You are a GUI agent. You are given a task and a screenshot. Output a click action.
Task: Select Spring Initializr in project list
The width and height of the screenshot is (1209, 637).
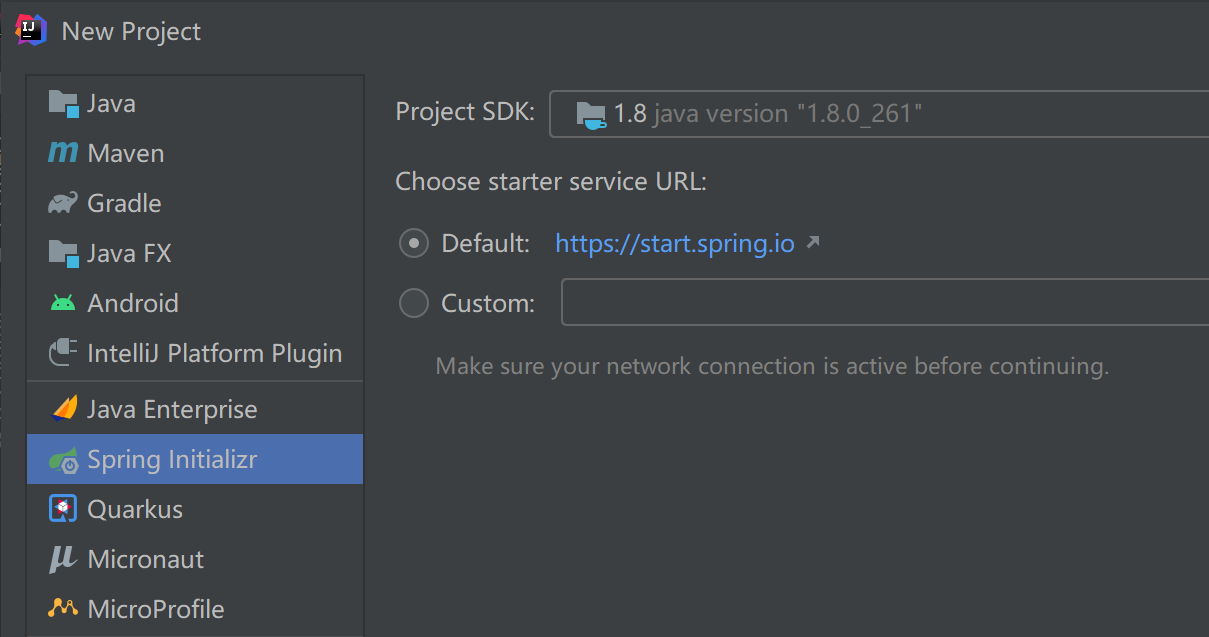[195, 459]
